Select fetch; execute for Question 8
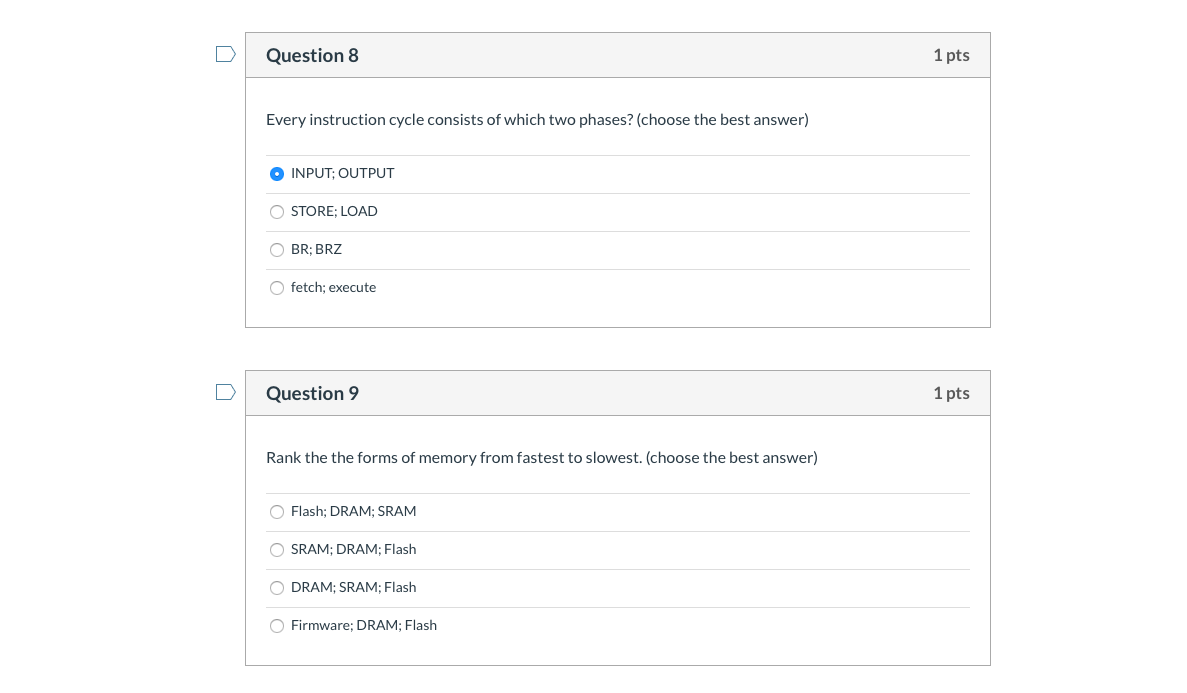Image resolution: width=1187 pixels, height=693 pixels. [277, 288]
